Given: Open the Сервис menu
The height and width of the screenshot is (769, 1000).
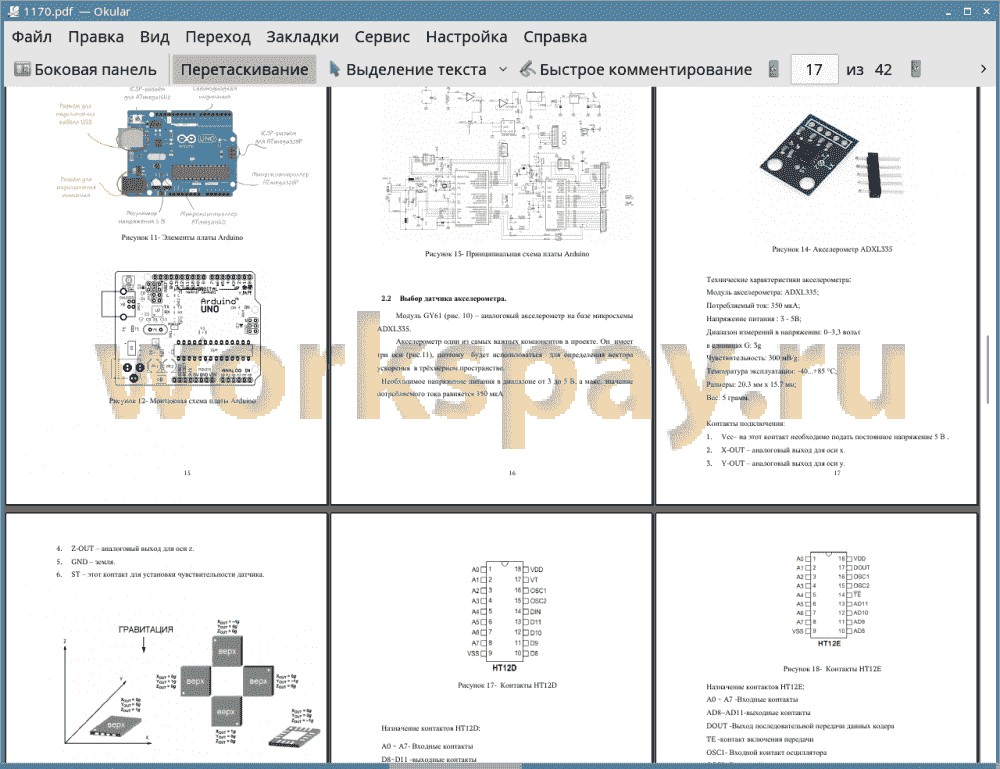Looking at the screenshot, I should 382,37.
